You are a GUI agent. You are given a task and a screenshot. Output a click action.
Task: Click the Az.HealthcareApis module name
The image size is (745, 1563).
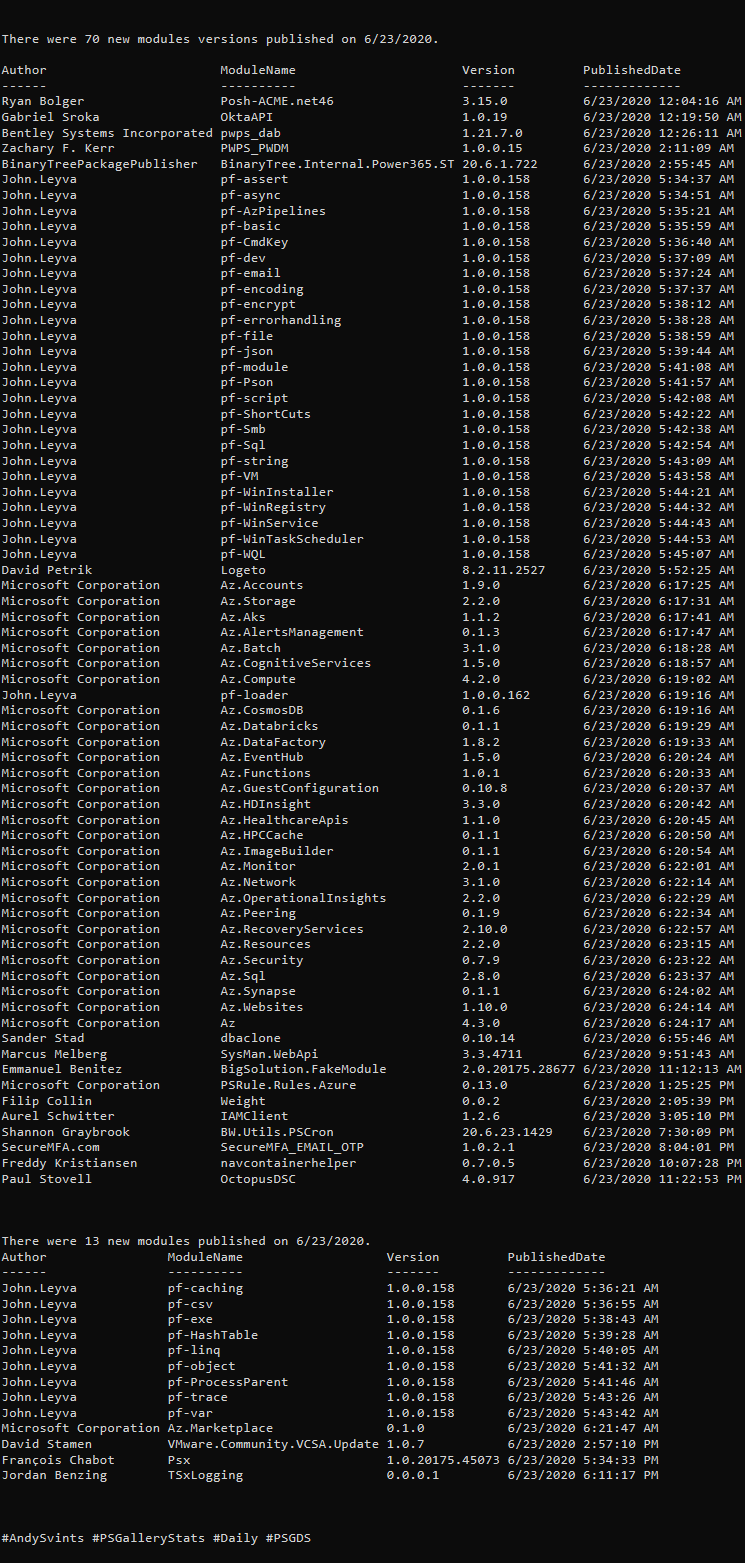coord(285,820)
